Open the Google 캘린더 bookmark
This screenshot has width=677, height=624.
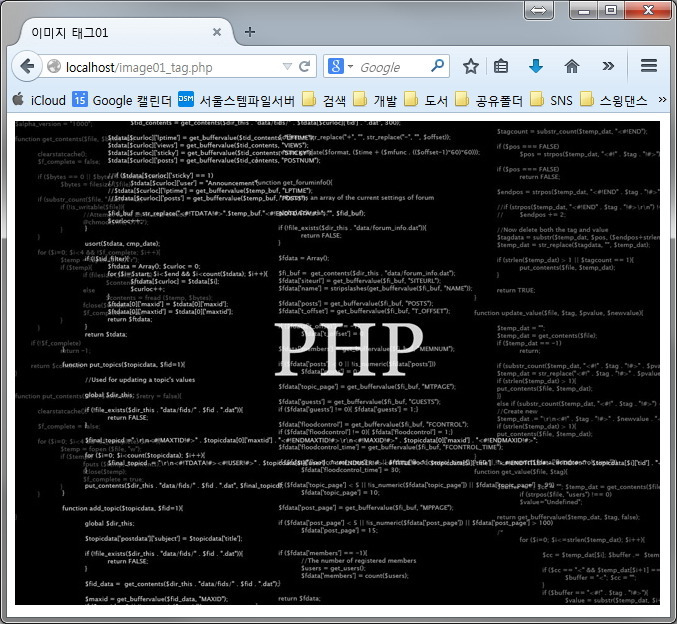point(122,100)
